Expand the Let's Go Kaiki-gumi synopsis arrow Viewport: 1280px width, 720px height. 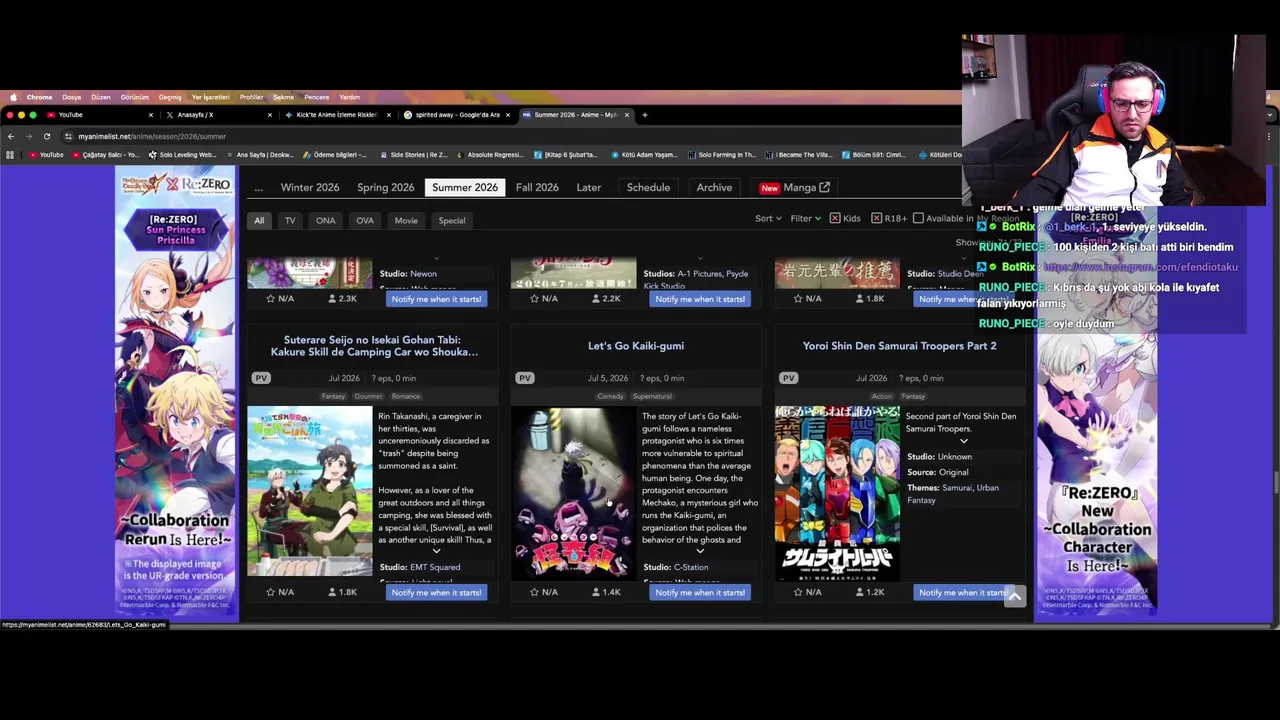coord(700,551)
